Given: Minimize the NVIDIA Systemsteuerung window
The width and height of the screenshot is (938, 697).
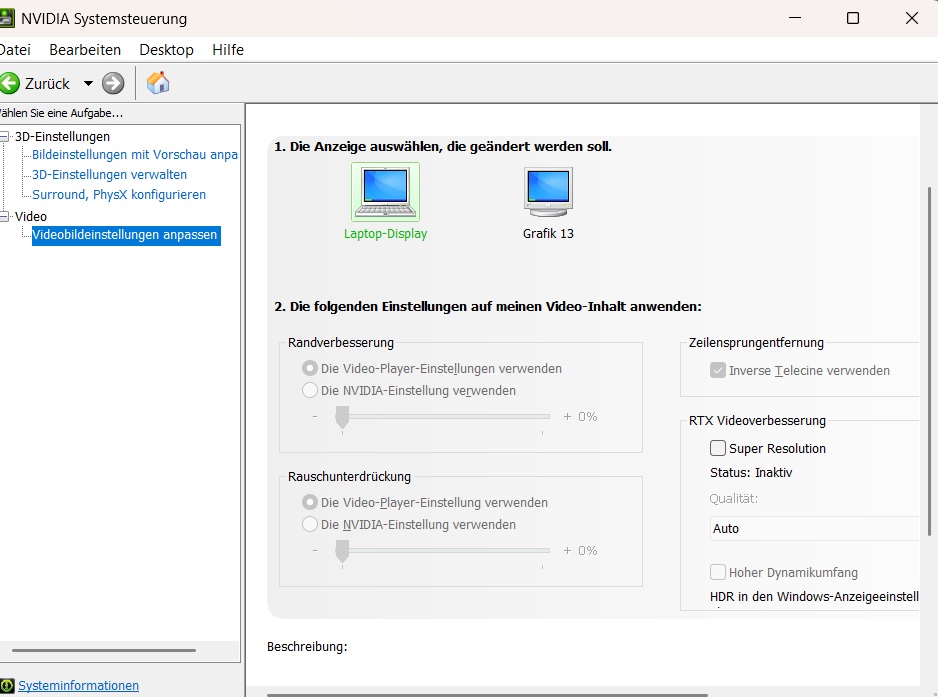Looking at the screenshot, I should tap(795, 19).
